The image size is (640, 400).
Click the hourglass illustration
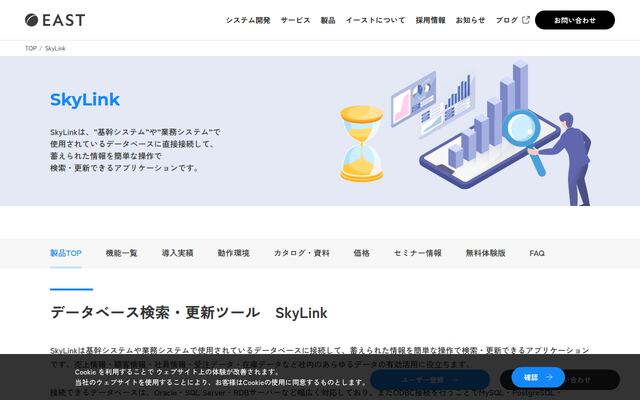[x=362, y=144]
